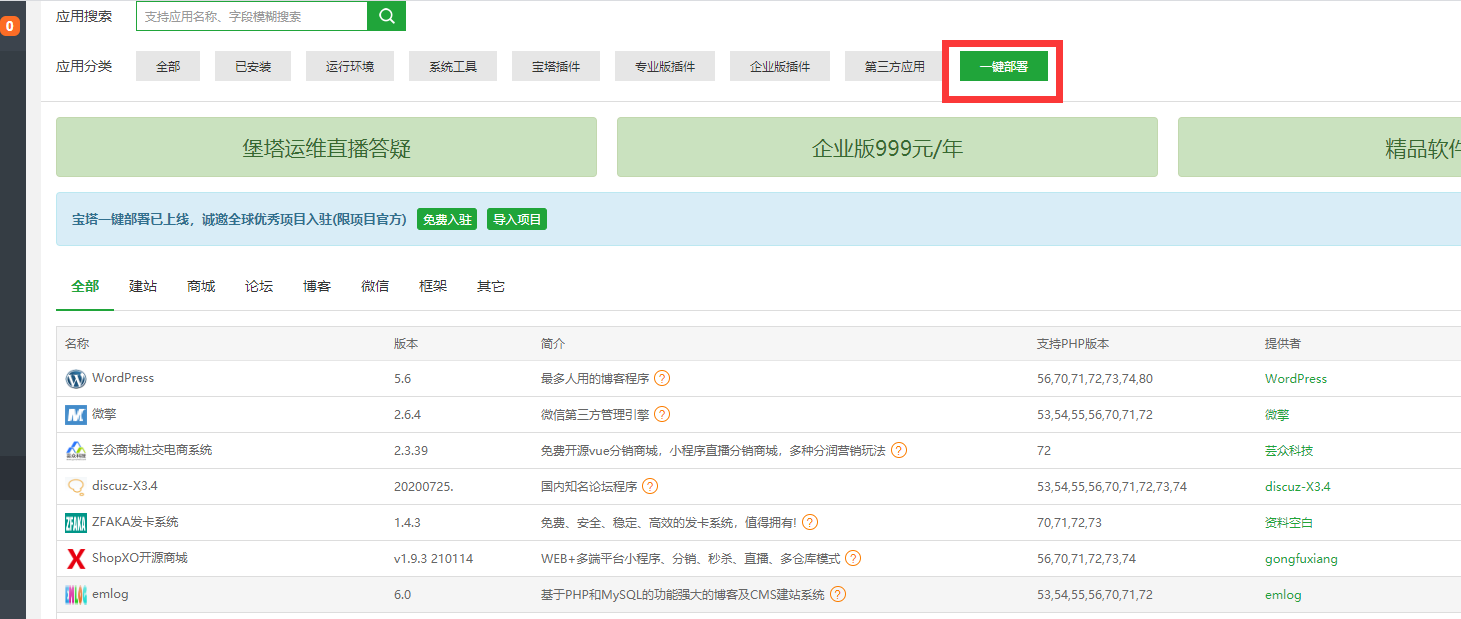Click the 芸众商城 app logo icon
The image size is (1461, 619).
[x=76, y=451]
